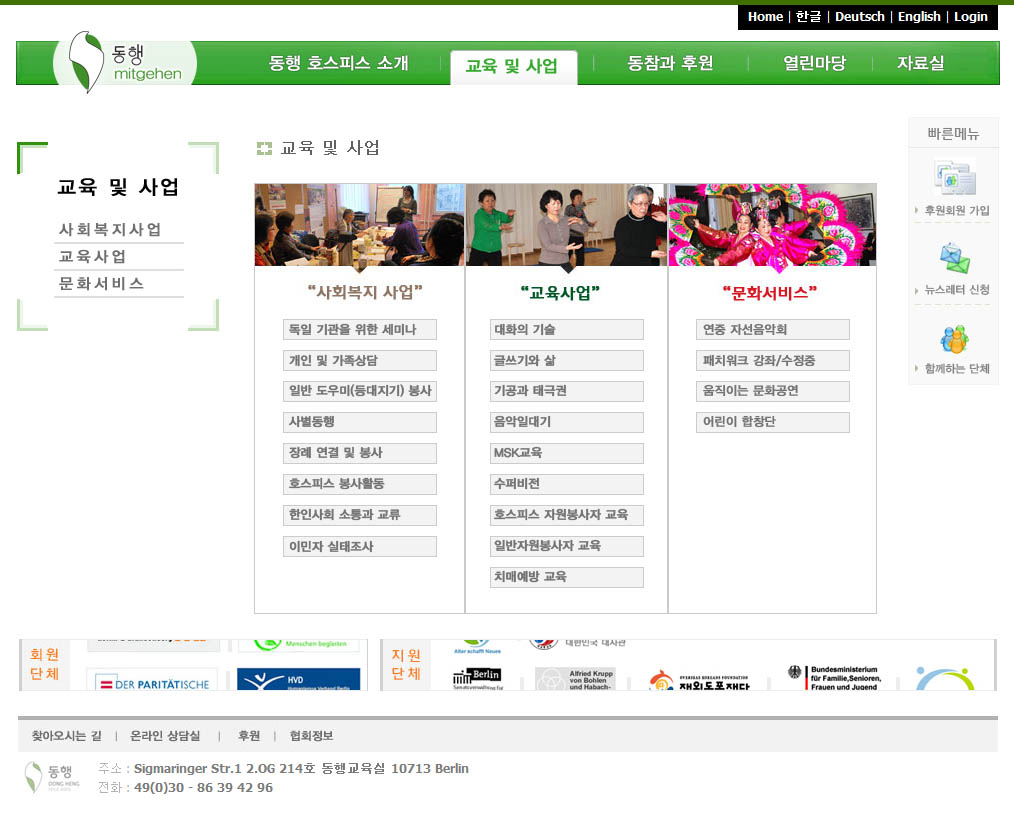Open 기공과 태극권 course
The image size is (1014, 833).
(566, 391)
